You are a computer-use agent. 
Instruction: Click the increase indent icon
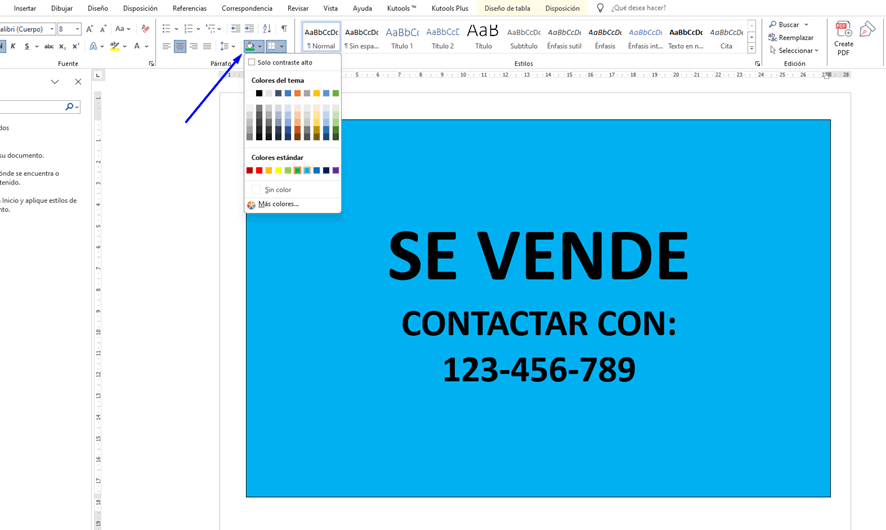click(249, 29)
